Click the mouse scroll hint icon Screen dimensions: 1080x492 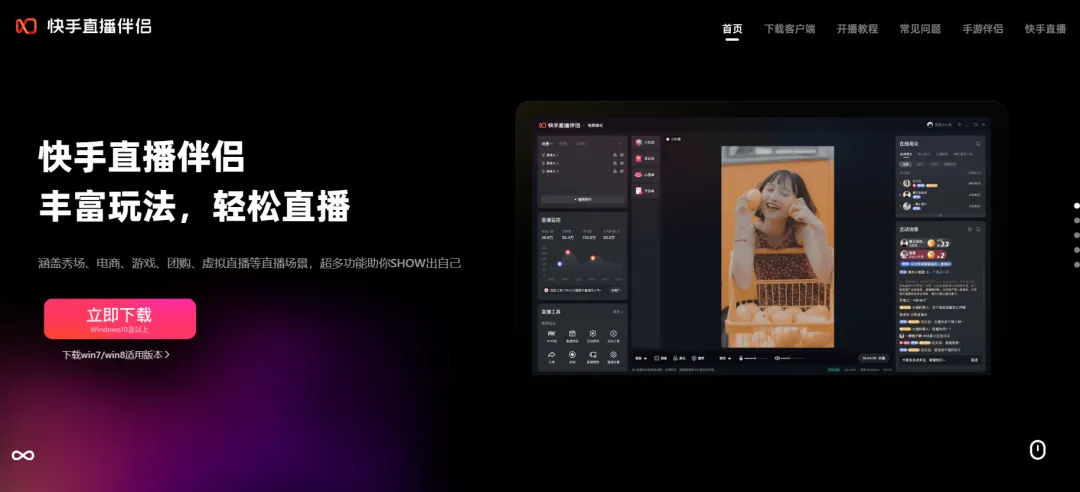pyautogui.click(x=1037, y=450)
